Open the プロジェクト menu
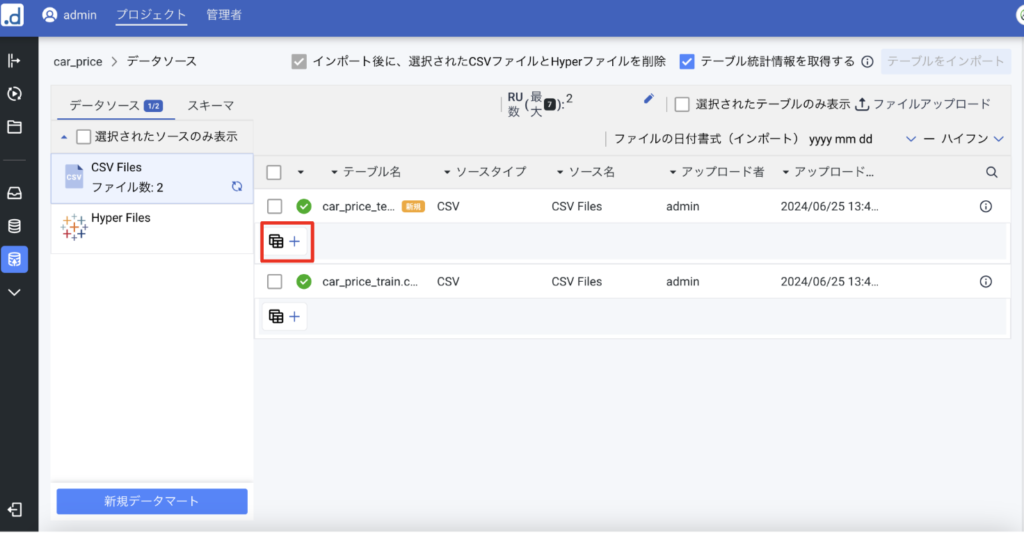 tap(151, 14)
